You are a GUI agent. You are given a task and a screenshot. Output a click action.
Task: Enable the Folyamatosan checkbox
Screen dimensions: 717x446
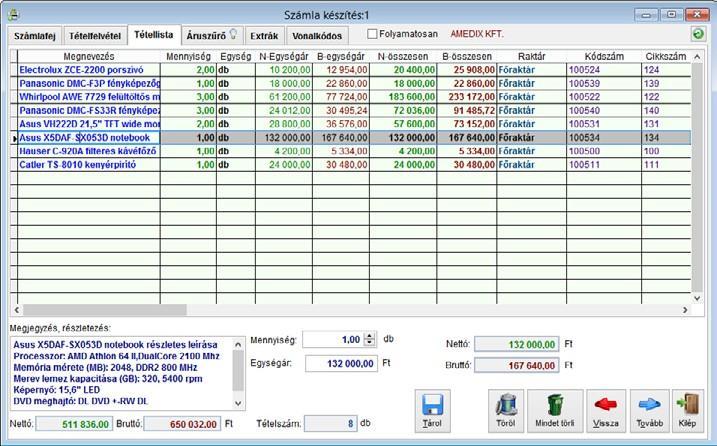373,34
